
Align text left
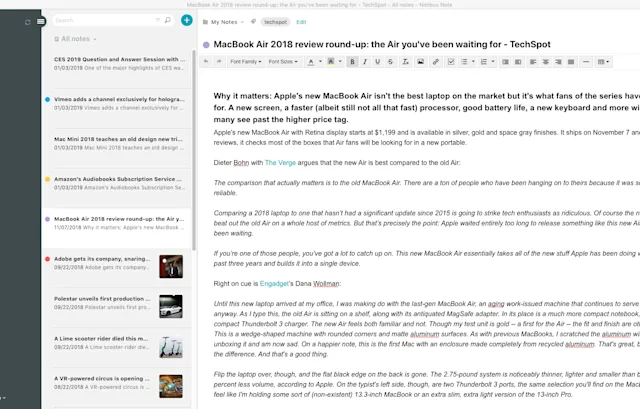coord(533,62)
